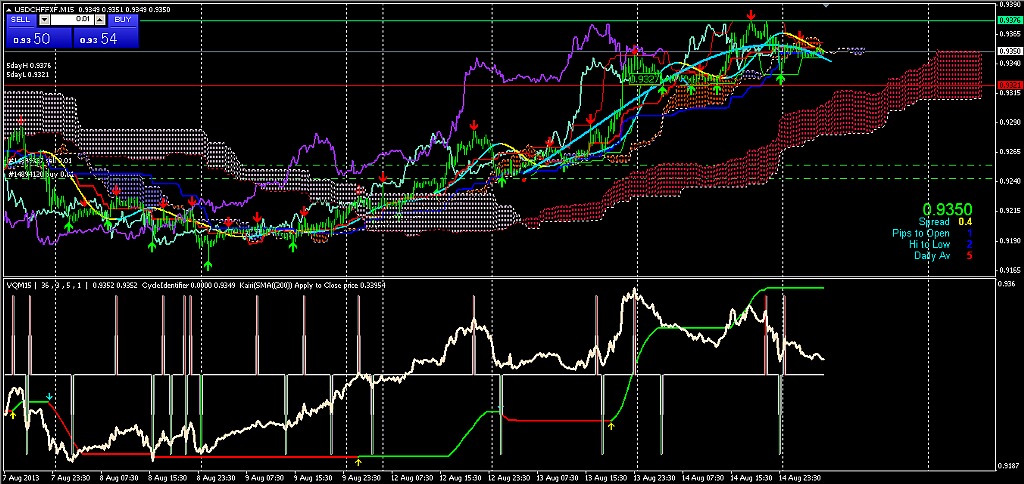Click the current price 0.9350 axis label
The width and height of the screenshot is (1024, 484).
tap(1010, 50)
